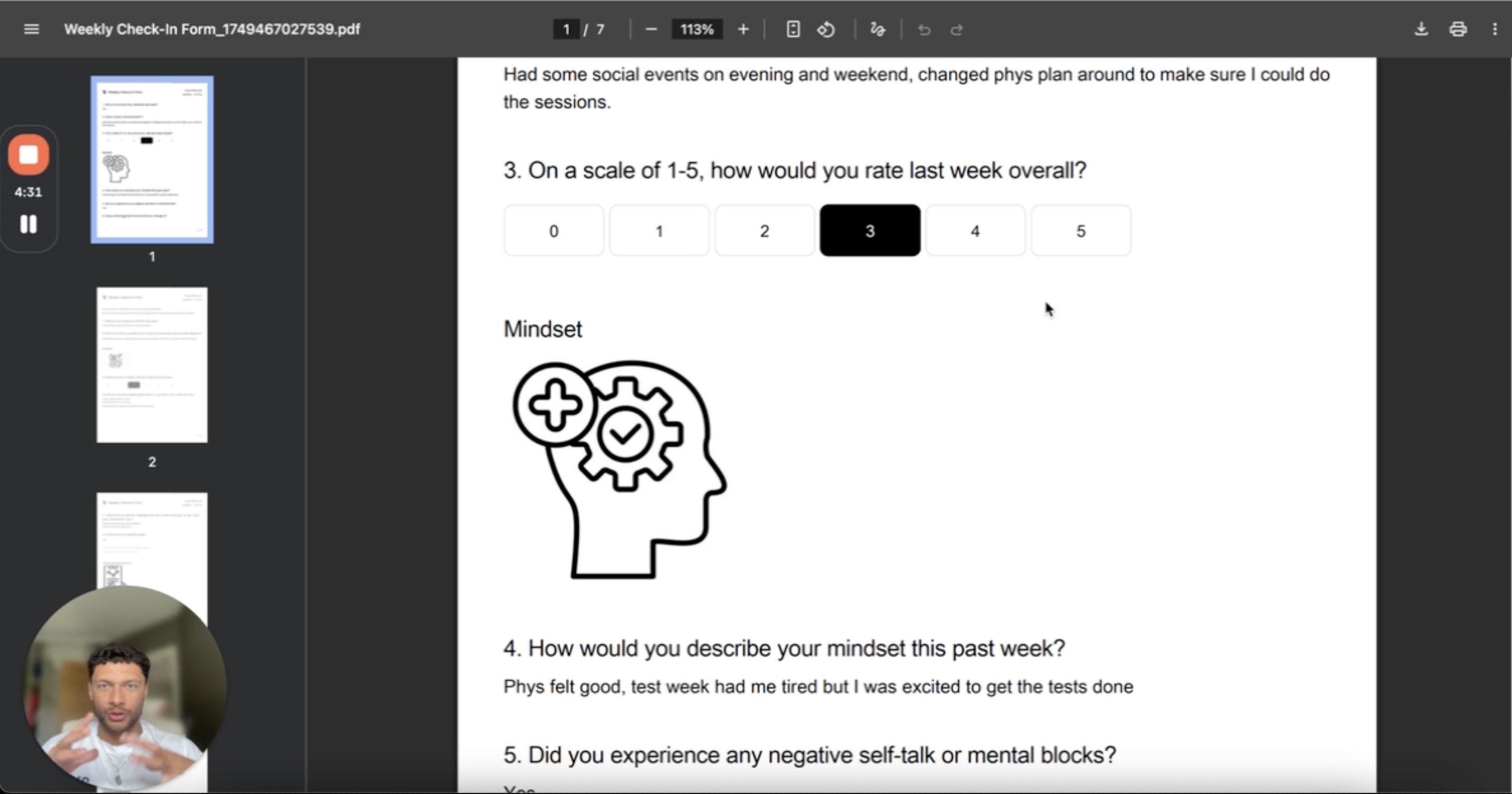Screen dimensions: 1512x794
Task: Stop the screen recording
Action: (28, 155)
